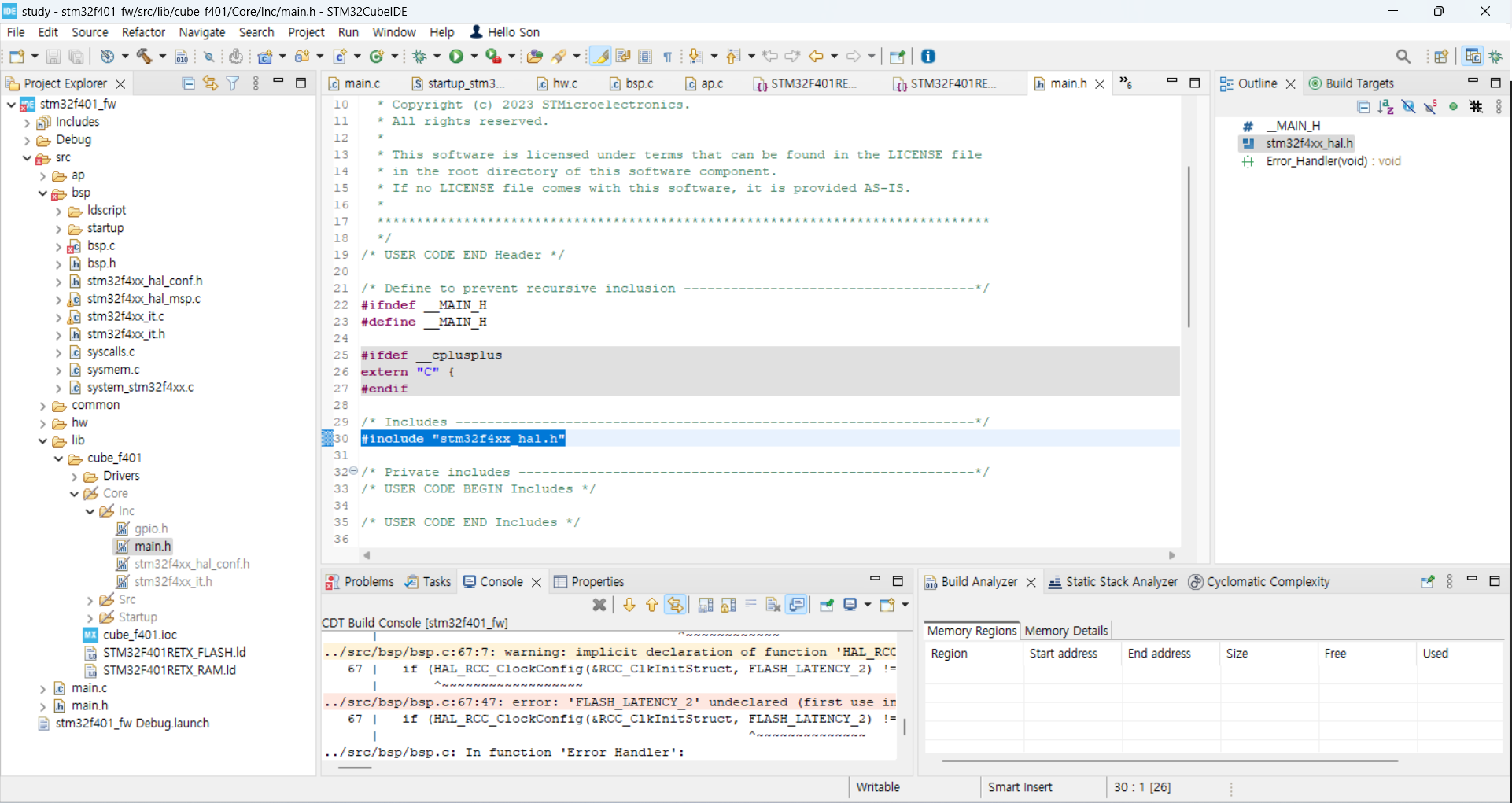Toggle Hide Static Members icon in Outline
1512x803 pixels.
coord(1431,106)
